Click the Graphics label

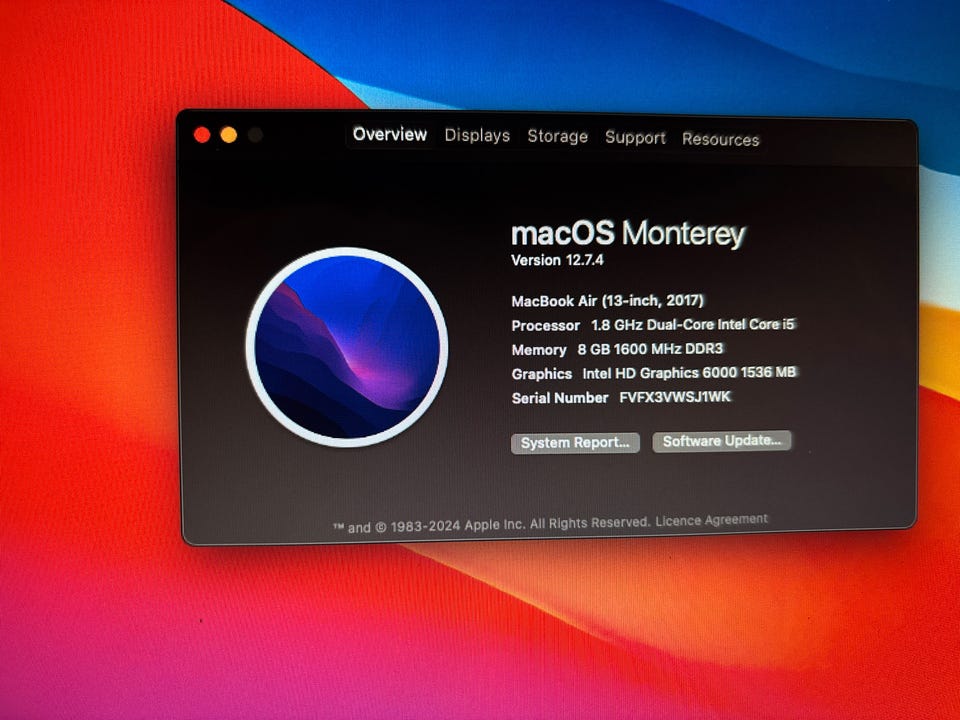542,374
